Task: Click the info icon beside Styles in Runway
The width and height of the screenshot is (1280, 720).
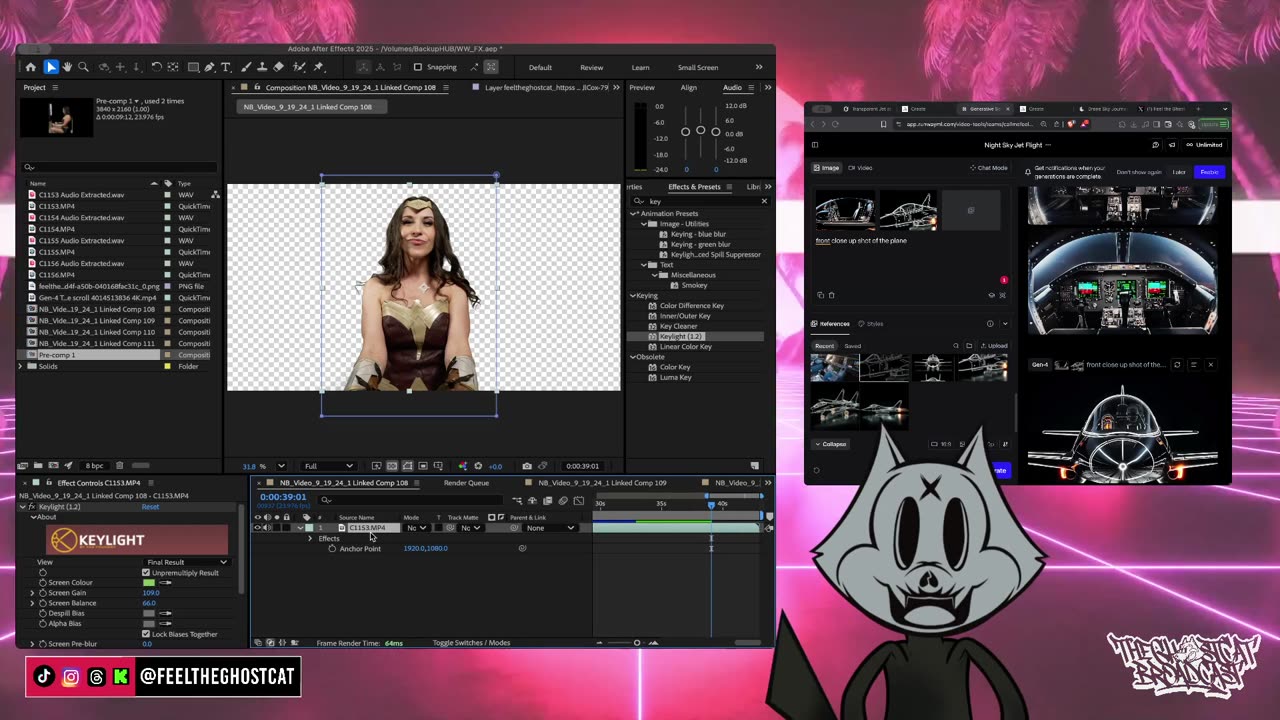Action: (x=990, y=324)
